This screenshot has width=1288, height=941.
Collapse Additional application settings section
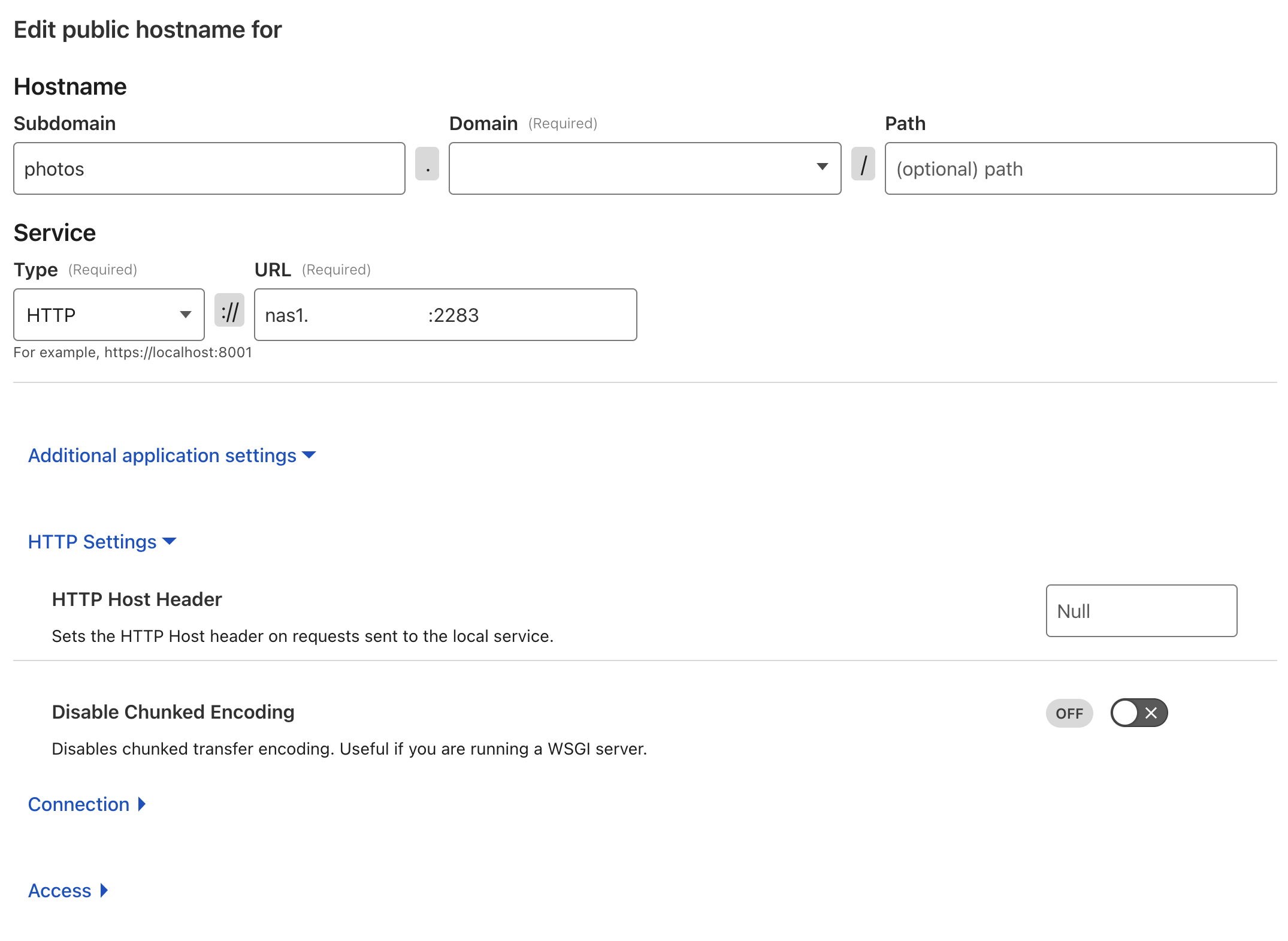[172, 456]
